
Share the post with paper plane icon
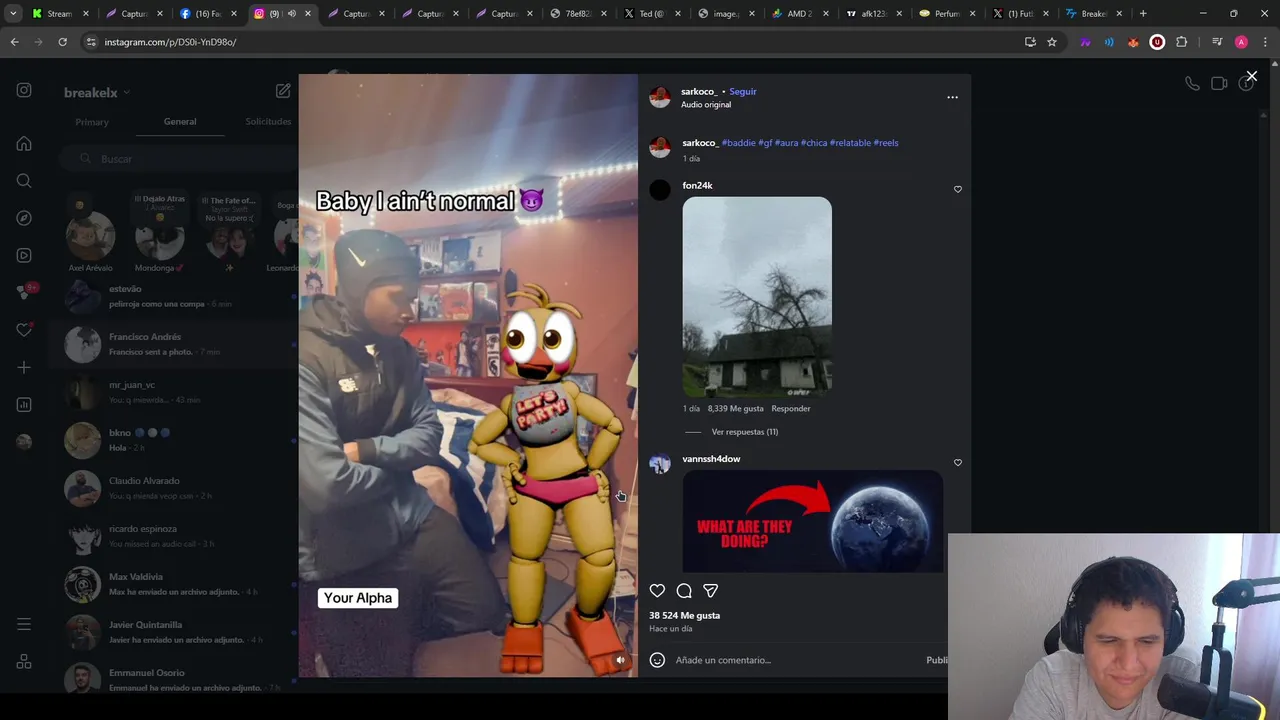tap(711, 591)
